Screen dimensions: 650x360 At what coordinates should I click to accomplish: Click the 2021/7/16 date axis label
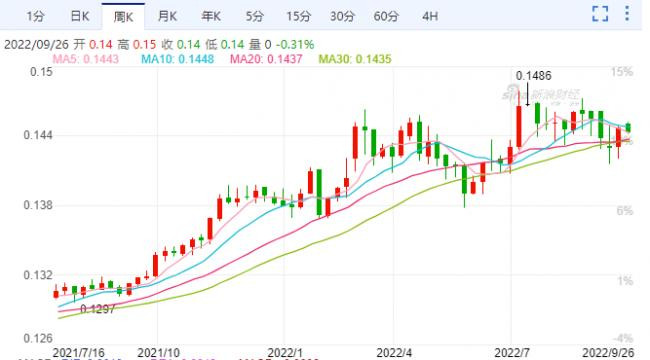pyautogui.click(x=79, y=353)
